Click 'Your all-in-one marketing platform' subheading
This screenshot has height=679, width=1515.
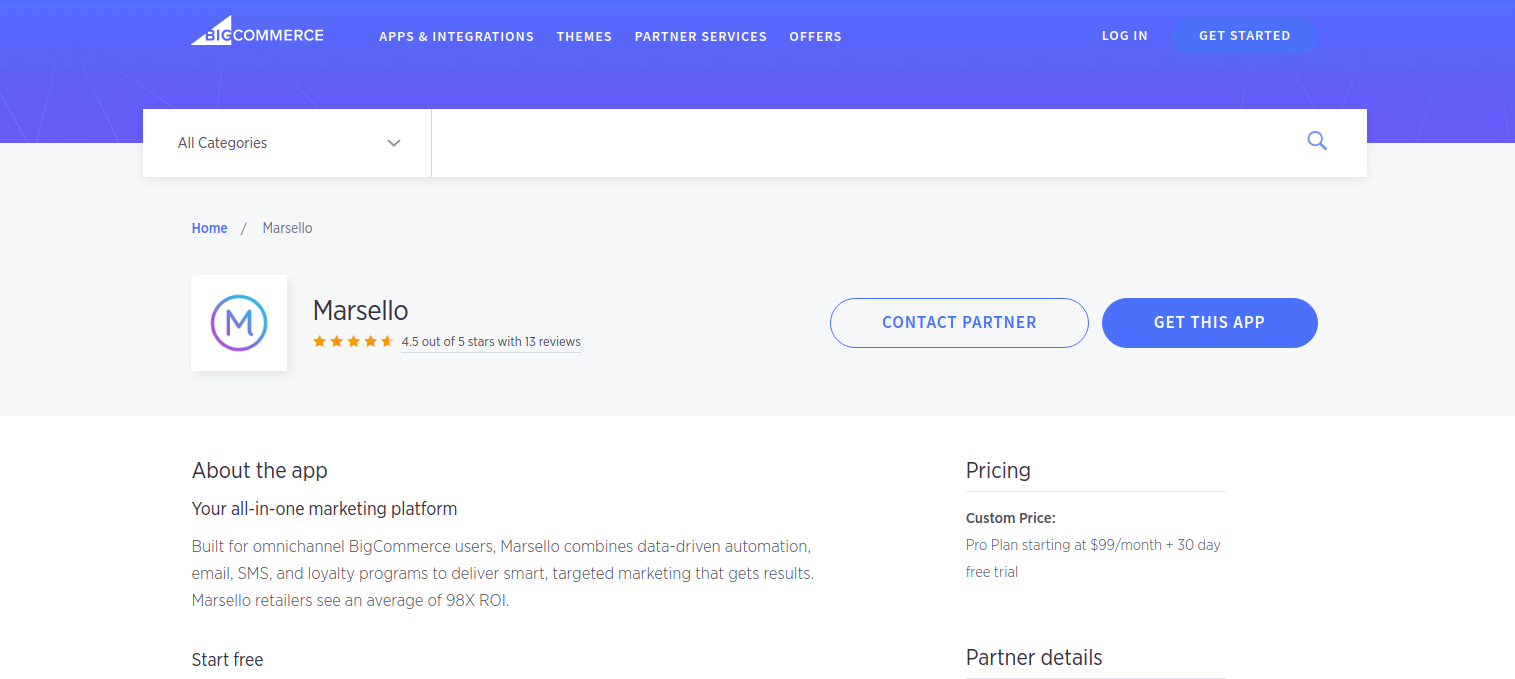tap(325, 509)
